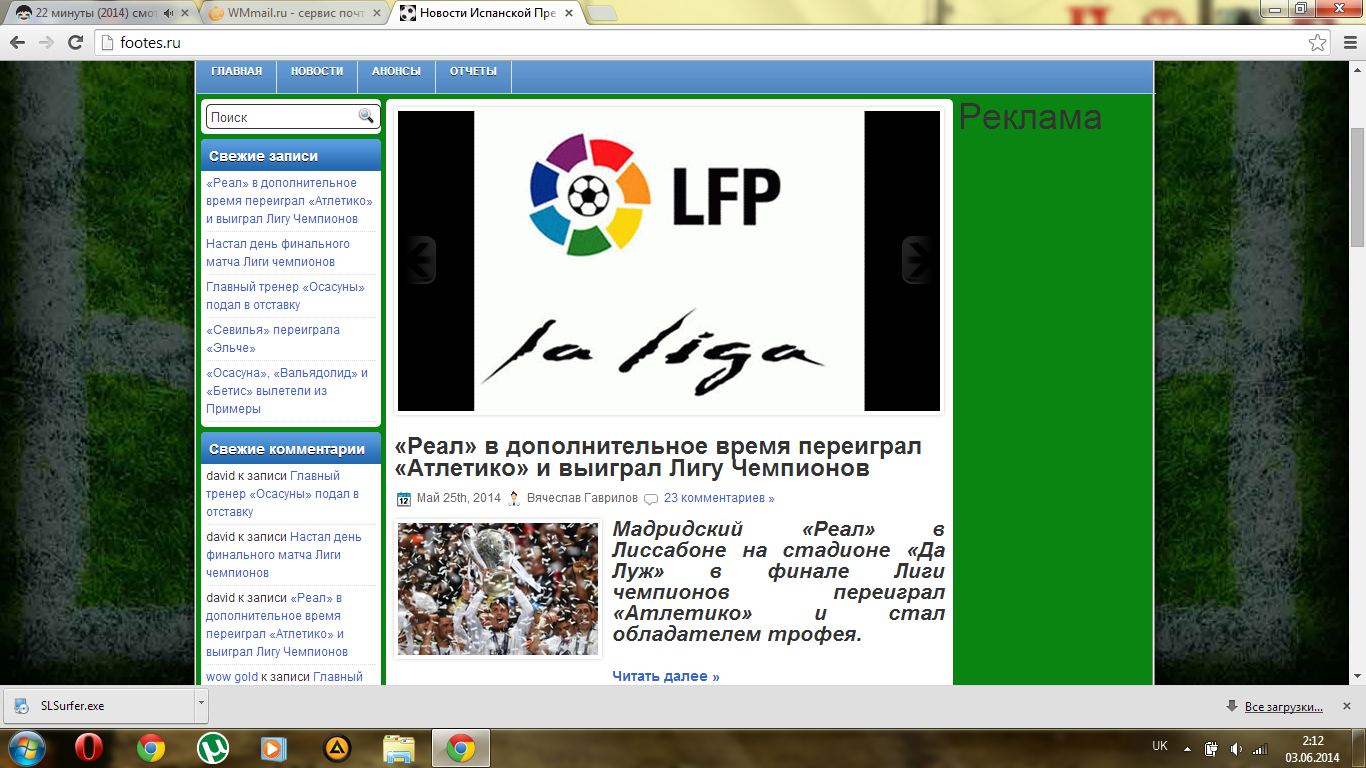Click the Читать далее » link
This screenshot has height=768, width=1366.
pos(666,677)
